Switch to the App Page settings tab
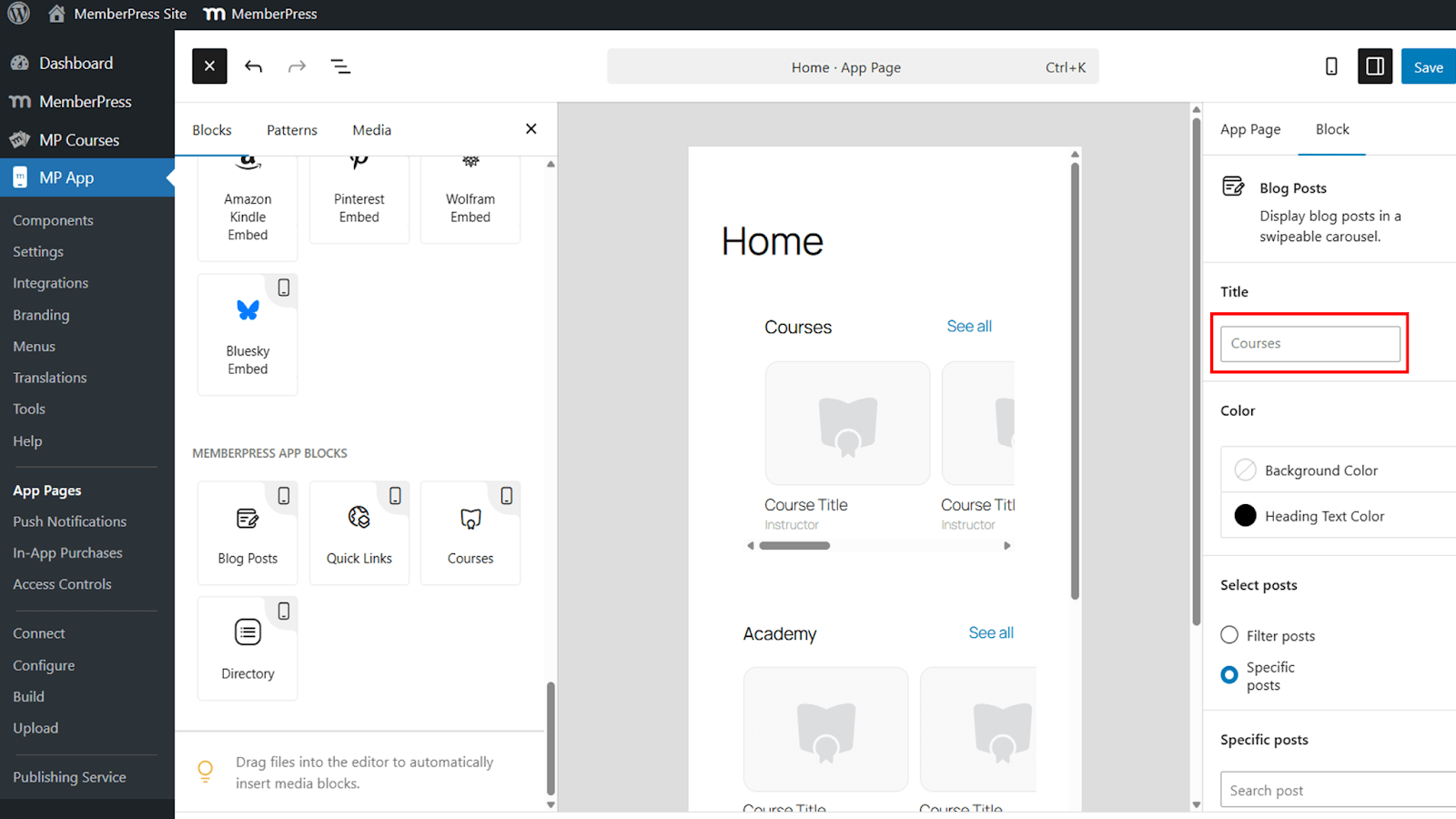 [x=1249, y=129]
